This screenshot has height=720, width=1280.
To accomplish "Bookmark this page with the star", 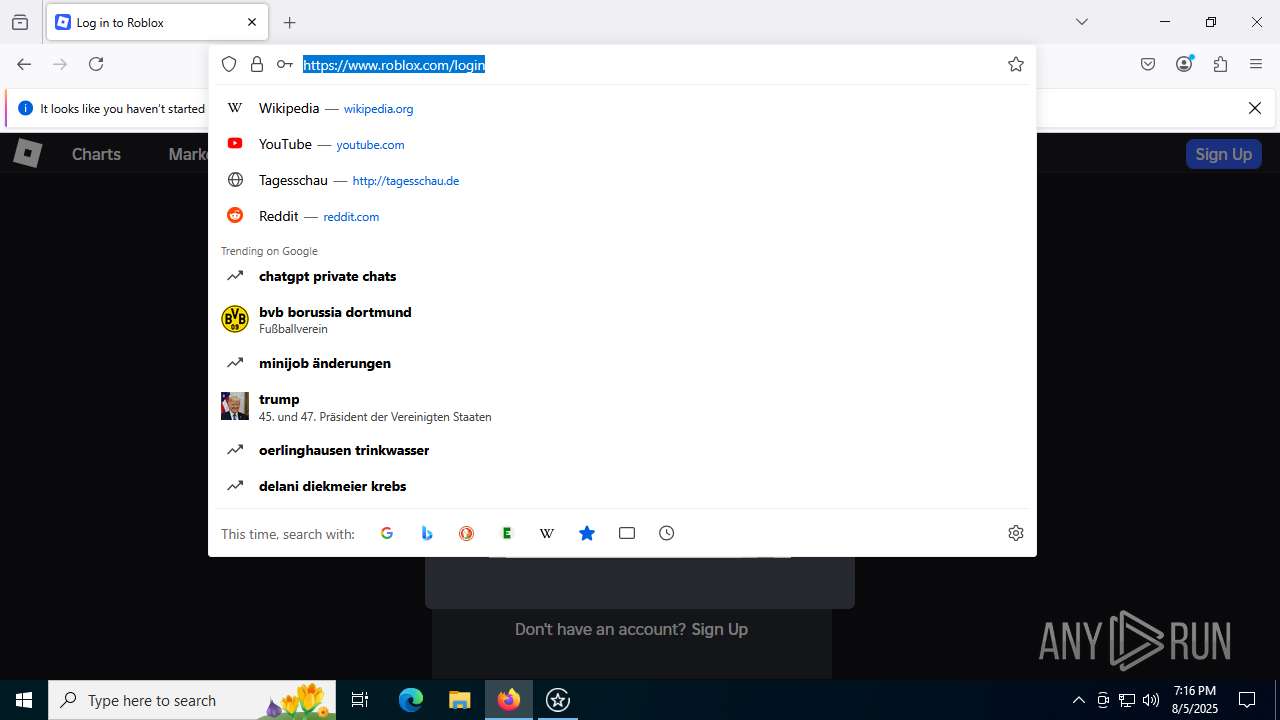I will point(1016,64).
